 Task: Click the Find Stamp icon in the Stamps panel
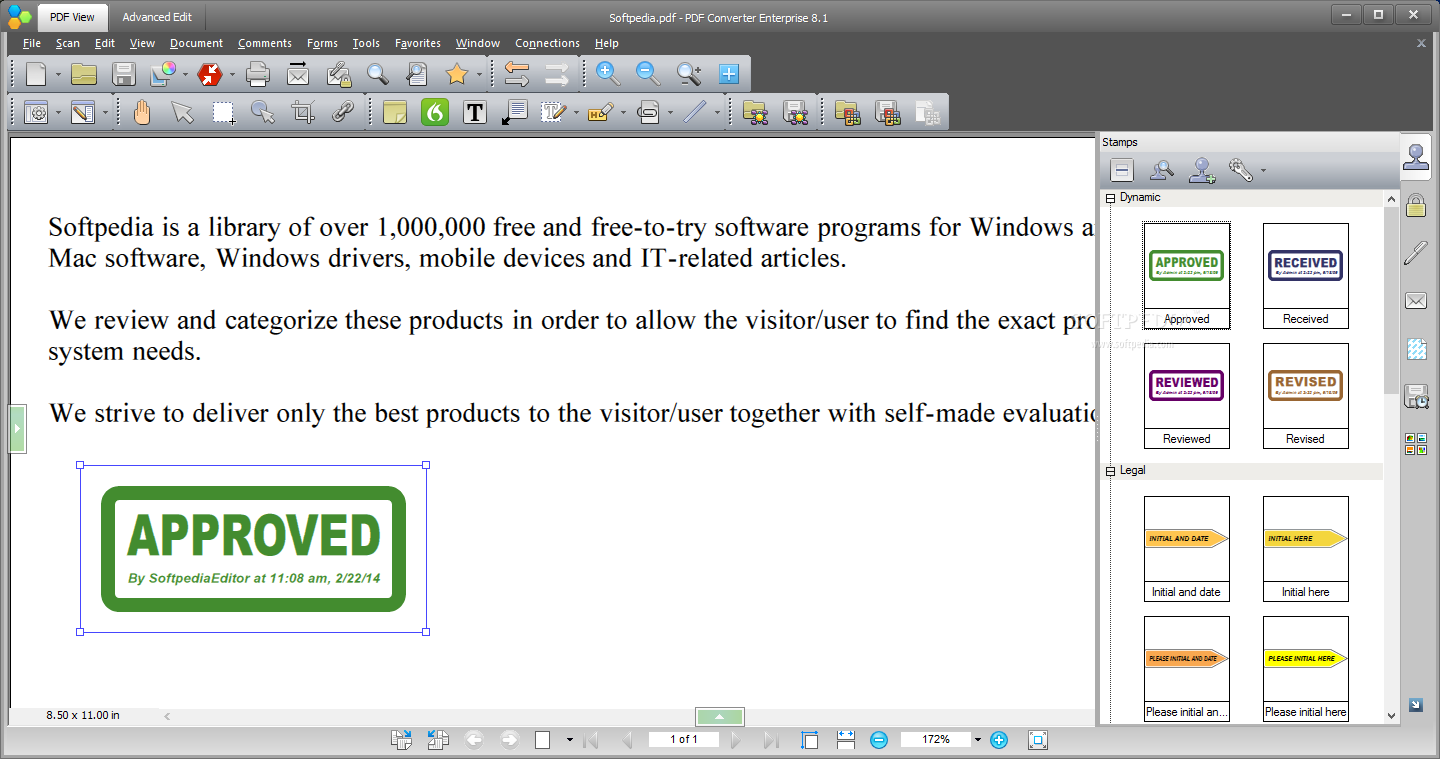pyautogui.click(x=1162, y=170)
